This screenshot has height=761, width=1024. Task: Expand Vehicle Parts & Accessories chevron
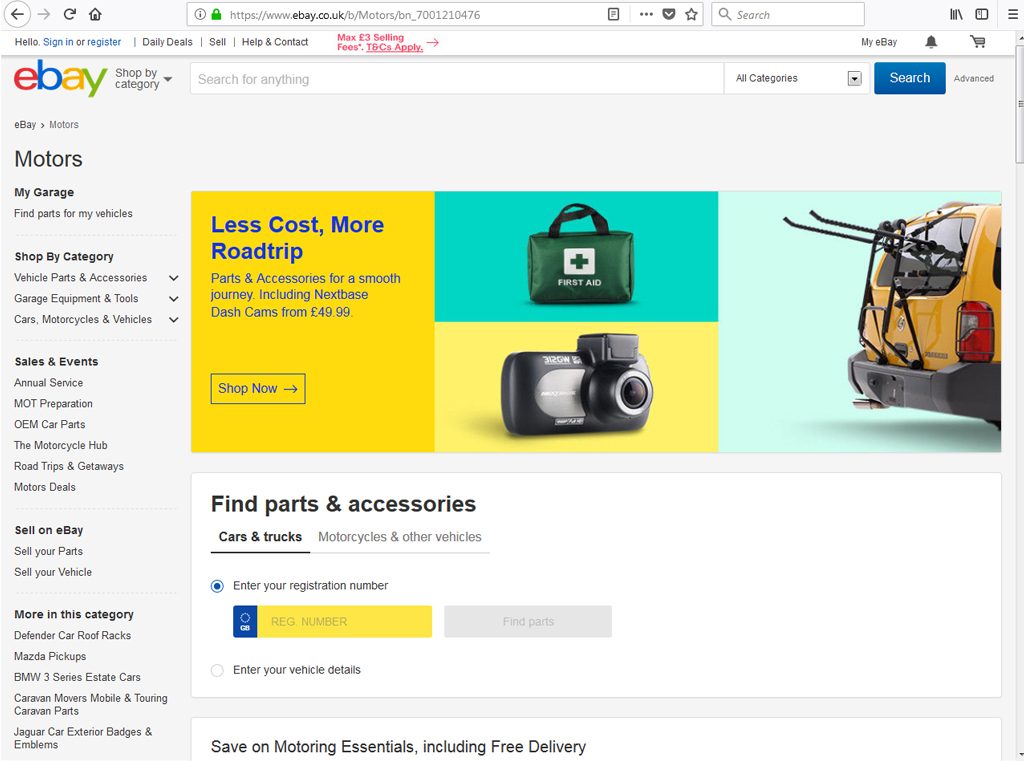coord(174,278)
